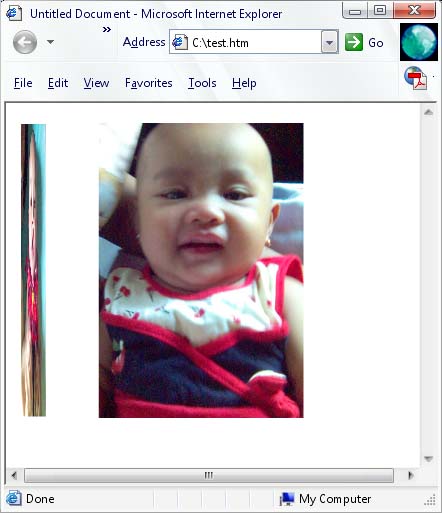
Task: Open the View menu
Action: pyautogui.click(x=96, y=83)
